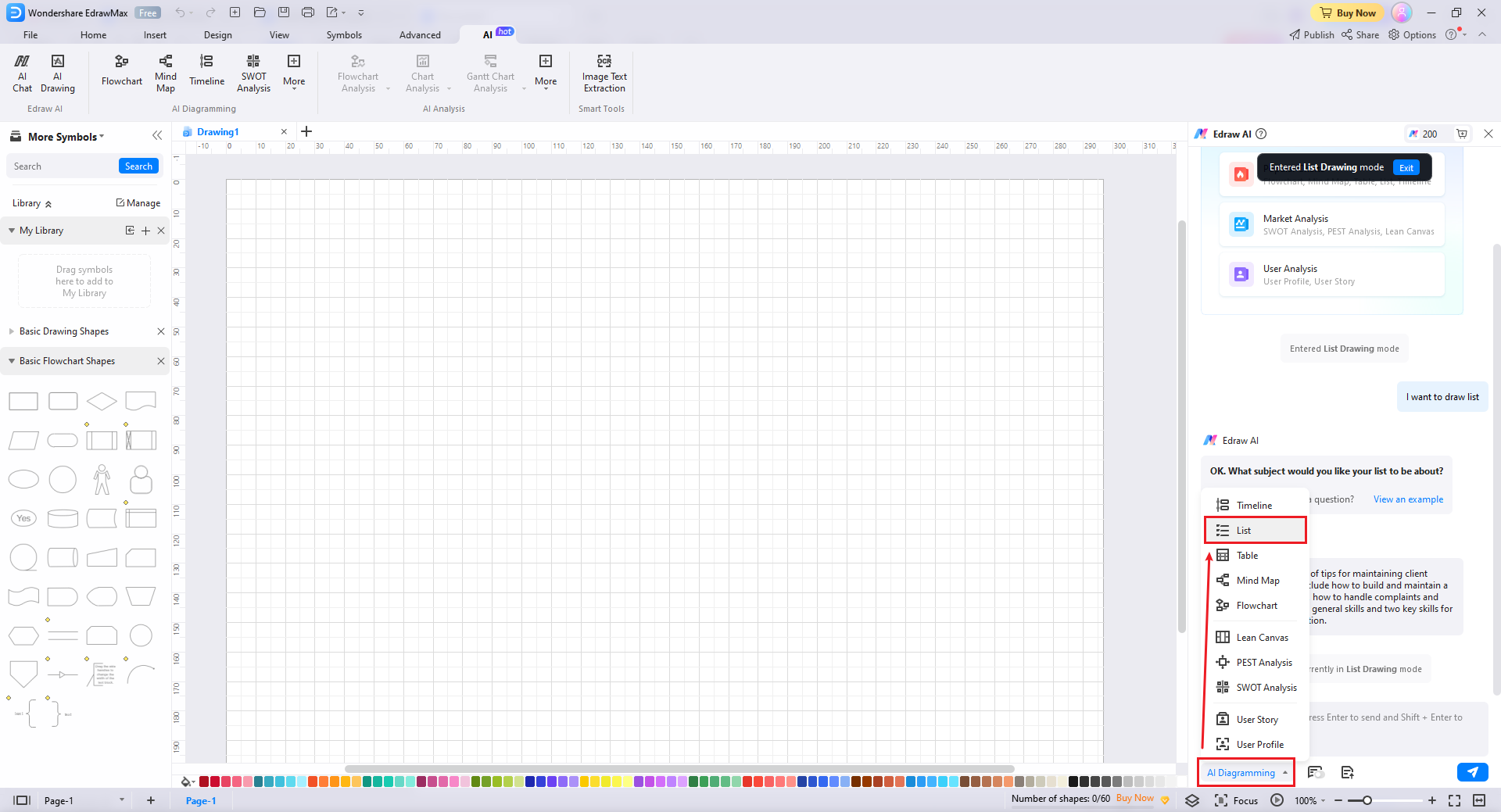Send the AI message with paper plane
Viewport: 1501px width, 812px height.
click(1473, 772)
